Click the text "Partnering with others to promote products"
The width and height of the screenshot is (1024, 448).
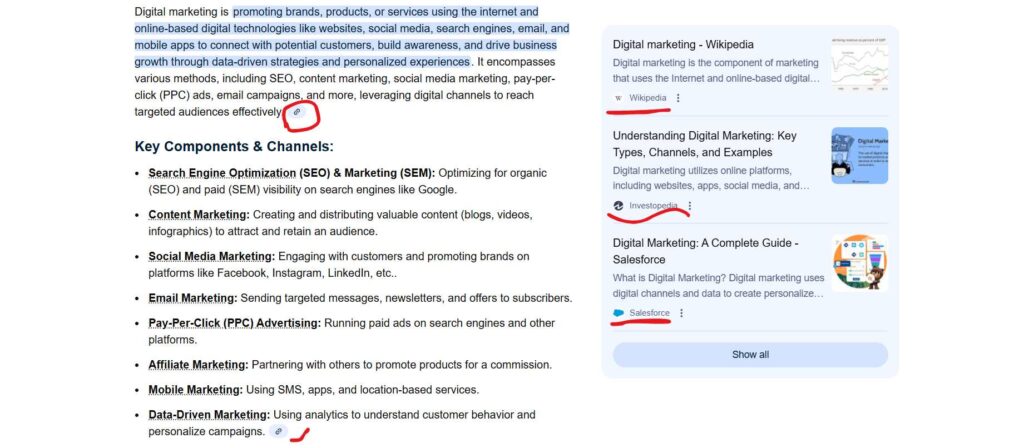tap(350, 365)
